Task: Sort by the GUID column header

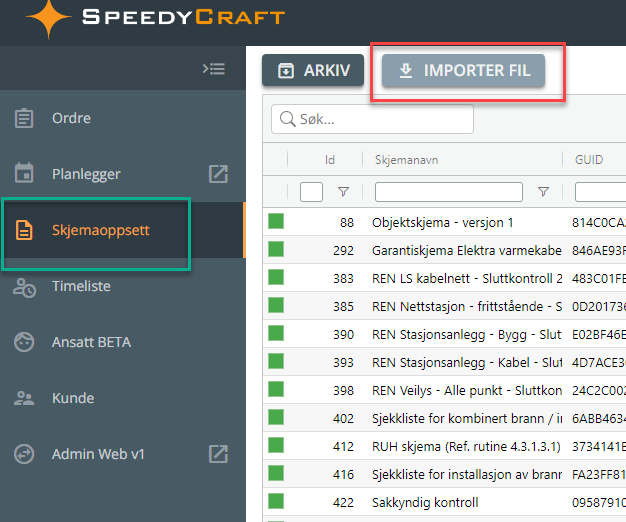Action: [x=589, y=160]
